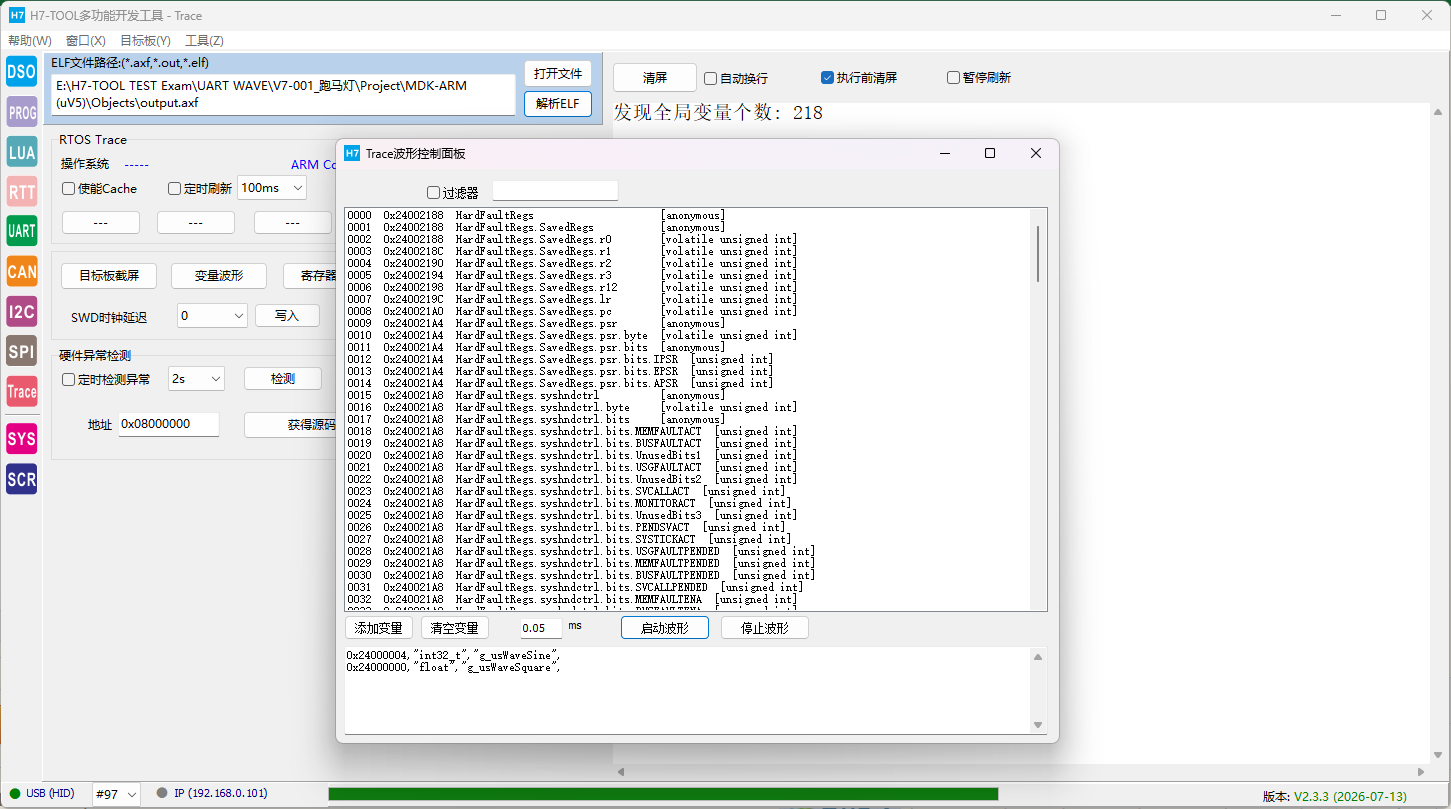Click the variable list vertical scrollbar
The width and height of the screenshot is (1451, 809).
coord(1038,409)
